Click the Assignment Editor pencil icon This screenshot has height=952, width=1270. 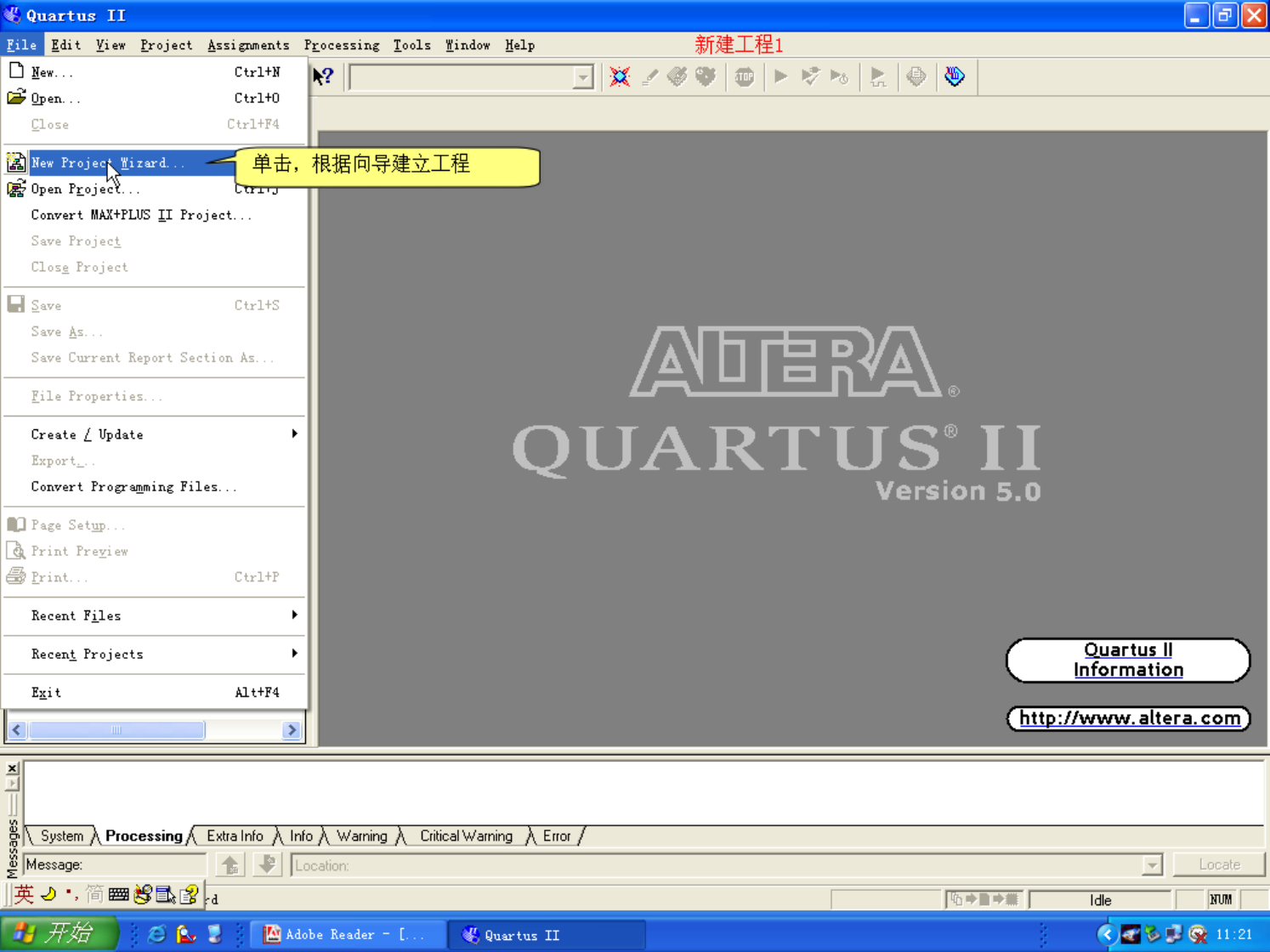(x=649, y=76)
